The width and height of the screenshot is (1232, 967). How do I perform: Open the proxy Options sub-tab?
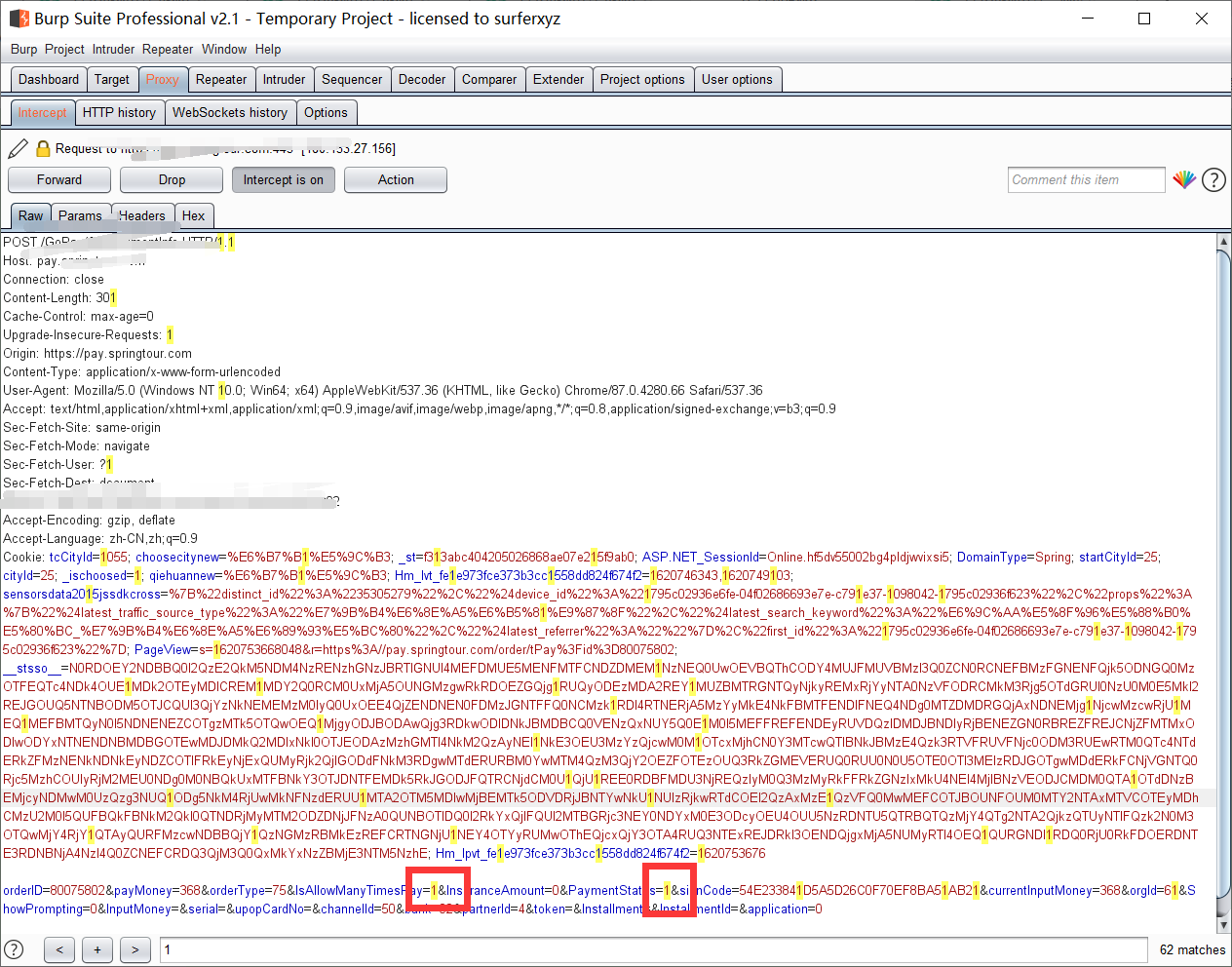[326, 112]
